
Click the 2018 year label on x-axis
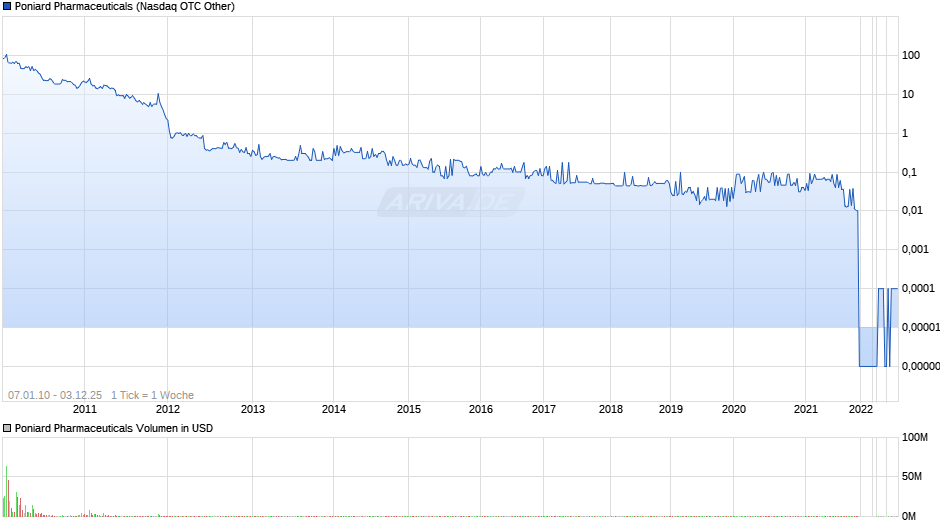[611, 409]
